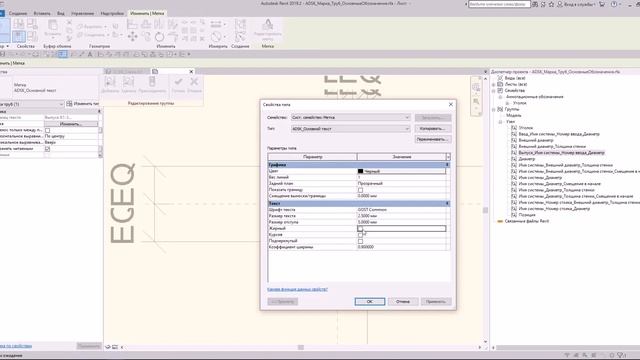Toggle the unchecked checkbox in the properties palette
The image size is (640, 360).
[47, 130]
